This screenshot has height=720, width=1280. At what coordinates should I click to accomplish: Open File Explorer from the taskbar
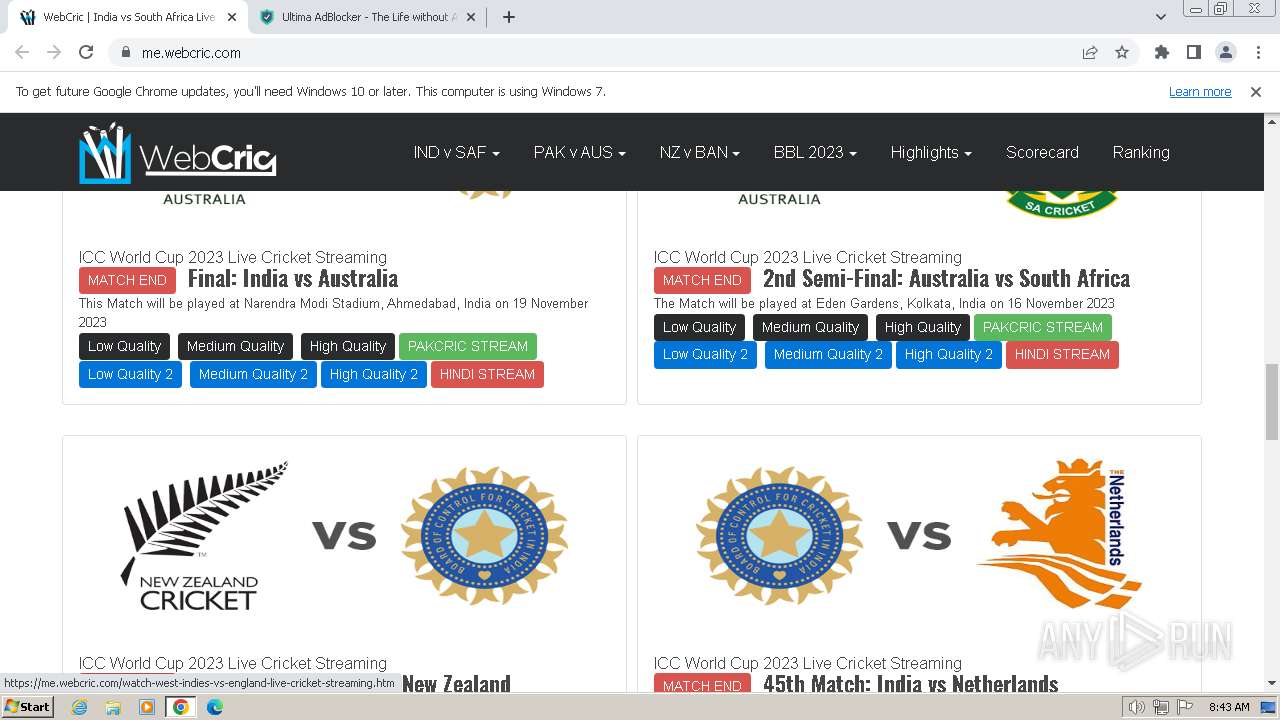click(113, 707)
